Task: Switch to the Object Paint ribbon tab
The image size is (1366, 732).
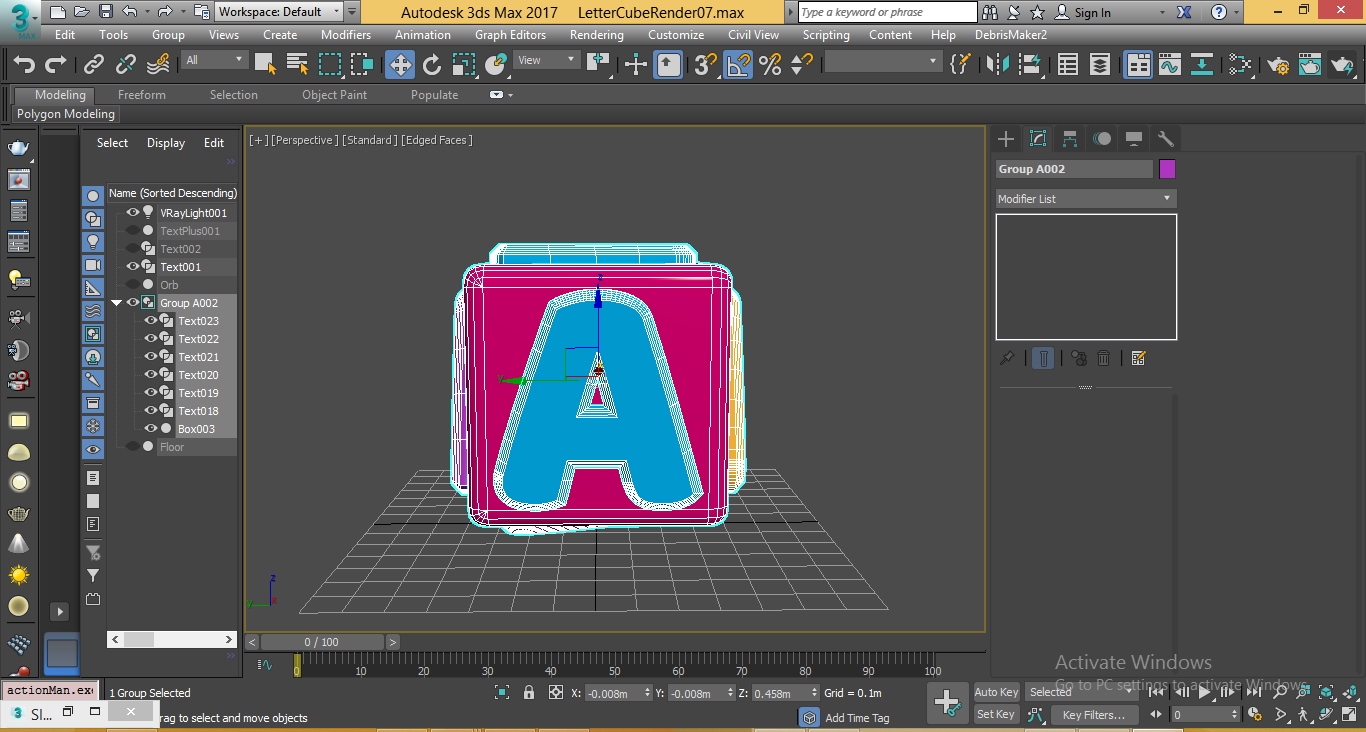Action: (335, 95)
